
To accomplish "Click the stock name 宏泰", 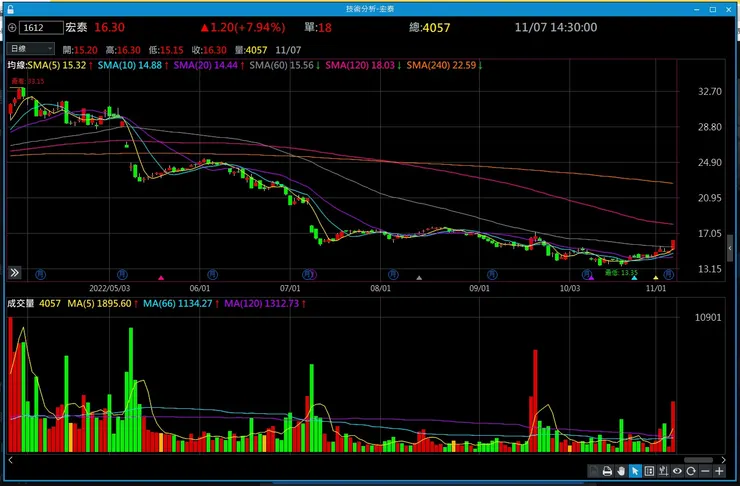I will tap(76, 27).
